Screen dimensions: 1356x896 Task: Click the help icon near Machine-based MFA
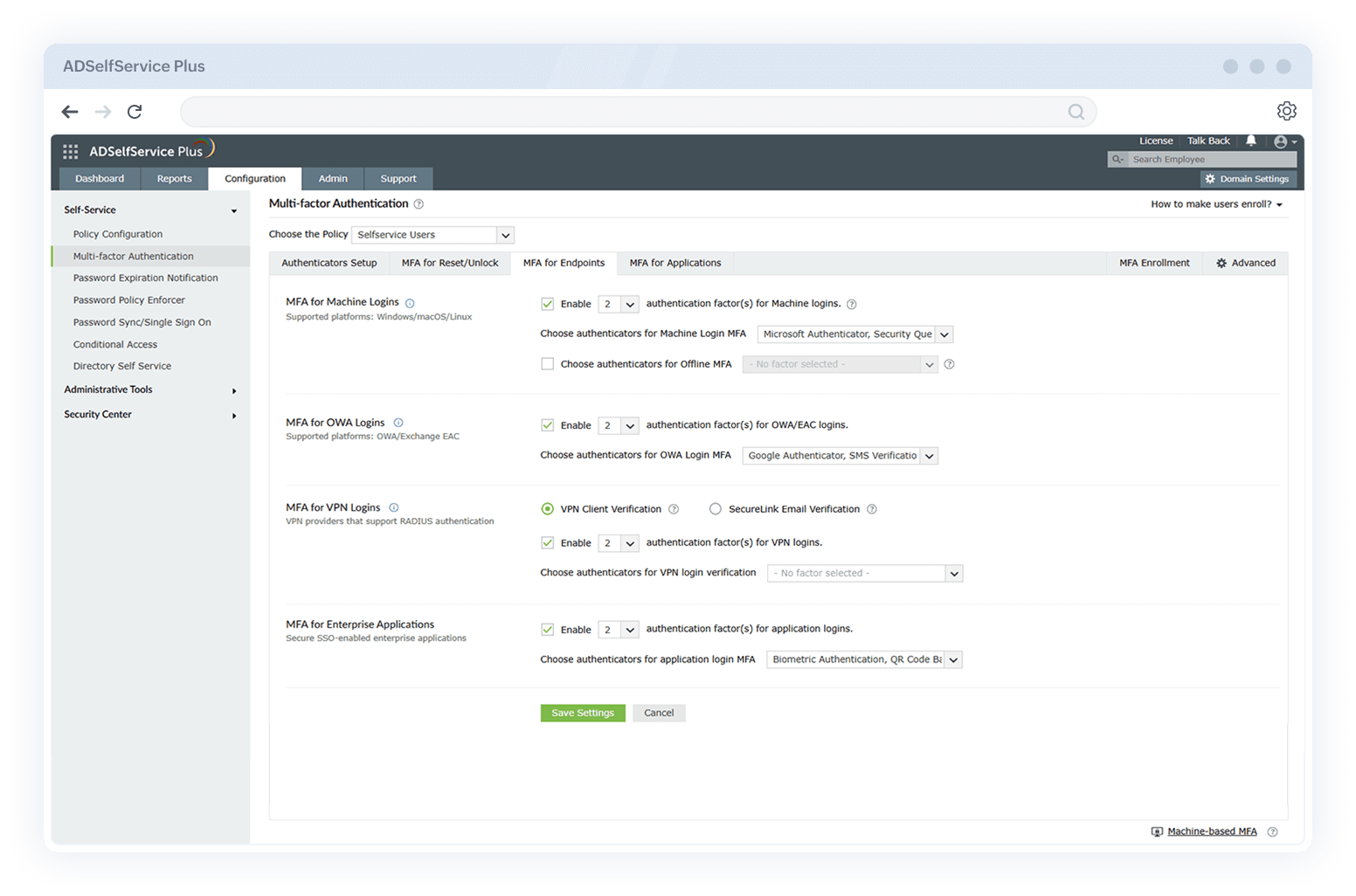pos(1273,831)
